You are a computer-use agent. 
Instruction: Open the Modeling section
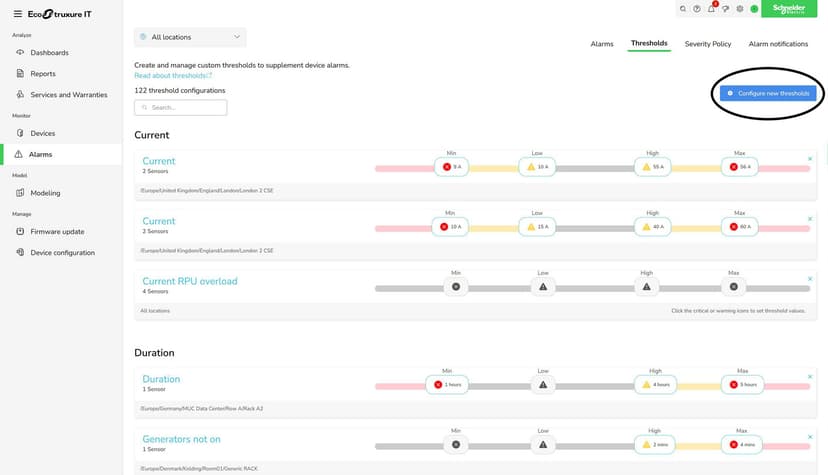coord(45,193)
